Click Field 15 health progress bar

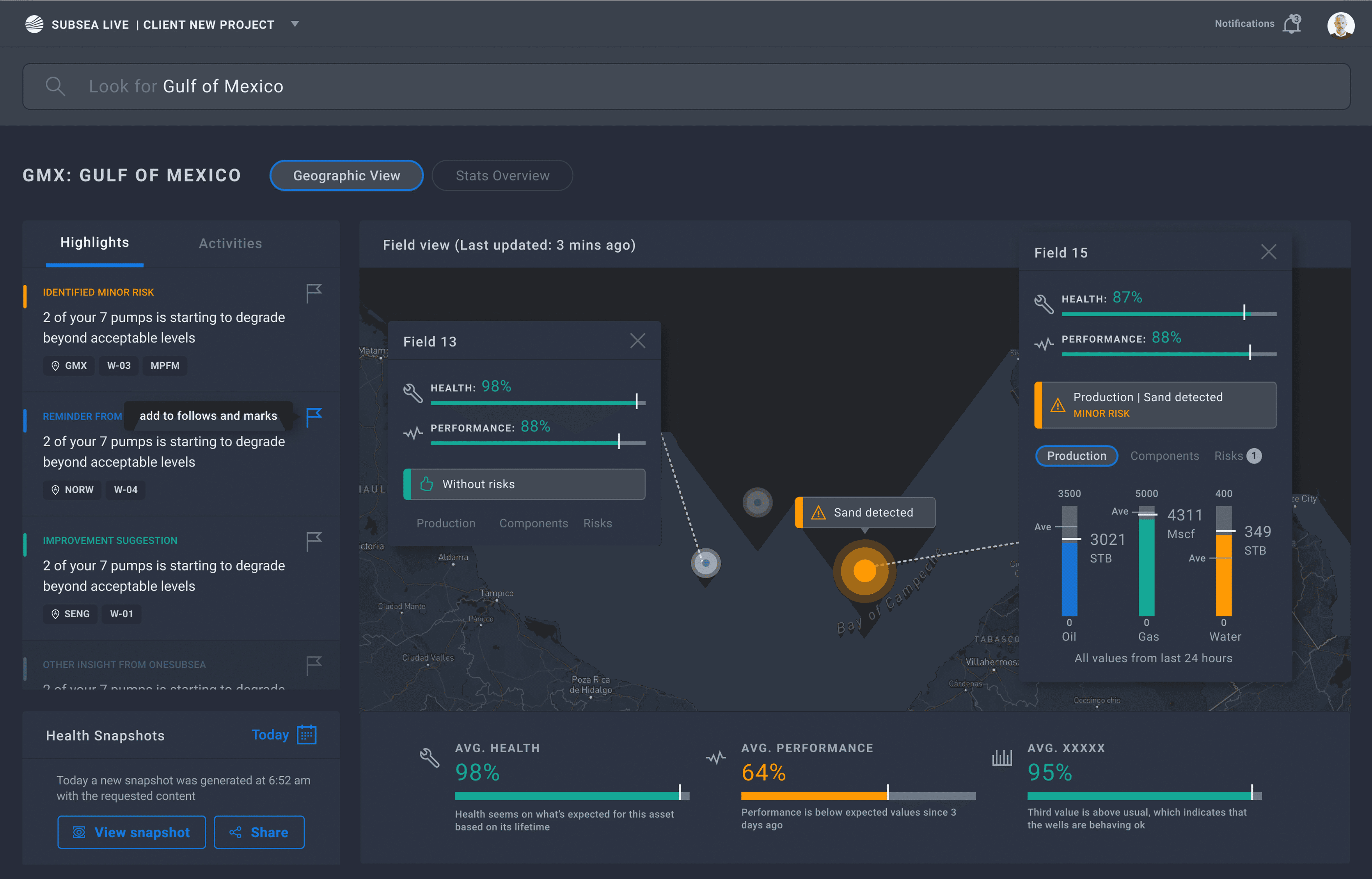(1168, 314)
